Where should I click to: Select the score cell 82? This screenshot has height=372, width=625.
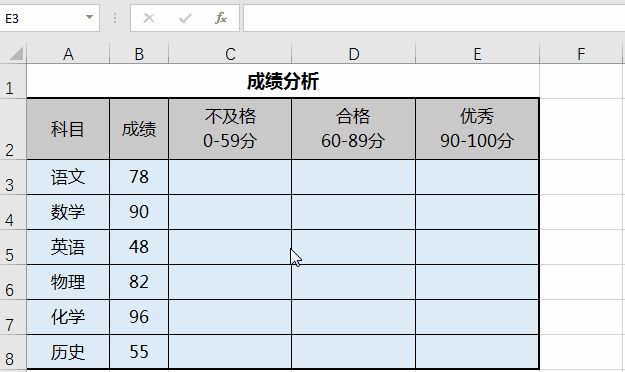(x=139, y=282)
